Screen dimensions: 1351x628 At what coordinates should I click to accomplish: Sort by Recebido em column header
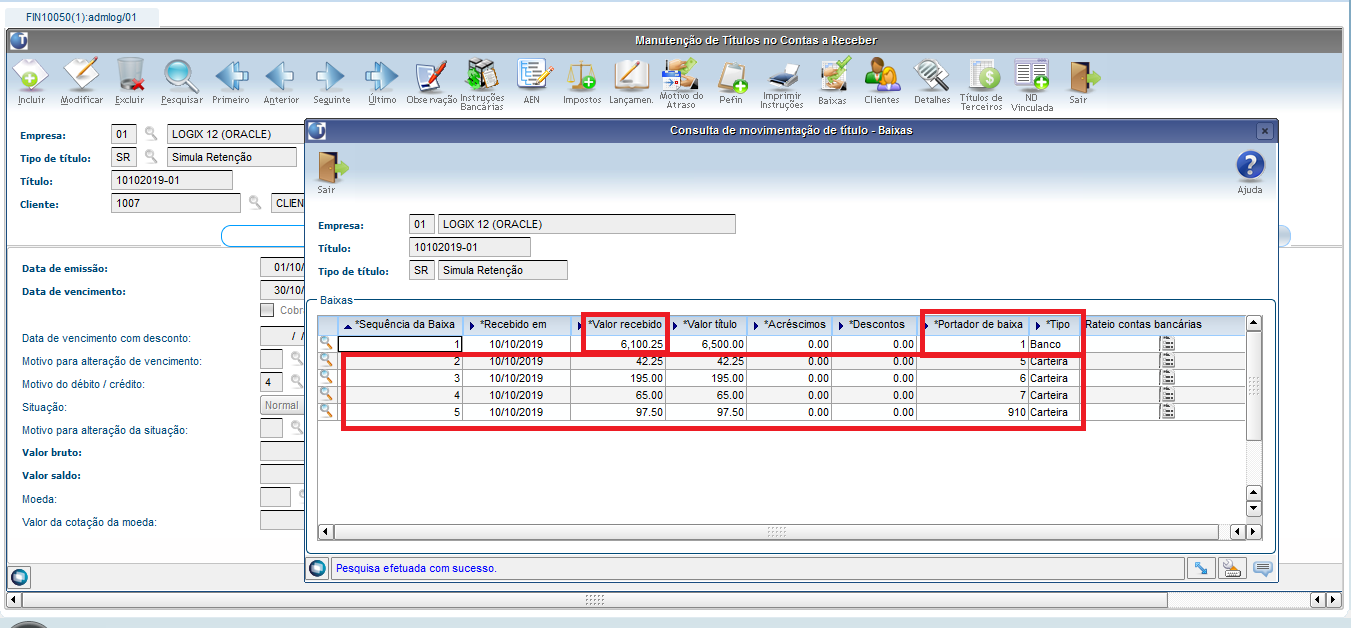pos(516,325)
